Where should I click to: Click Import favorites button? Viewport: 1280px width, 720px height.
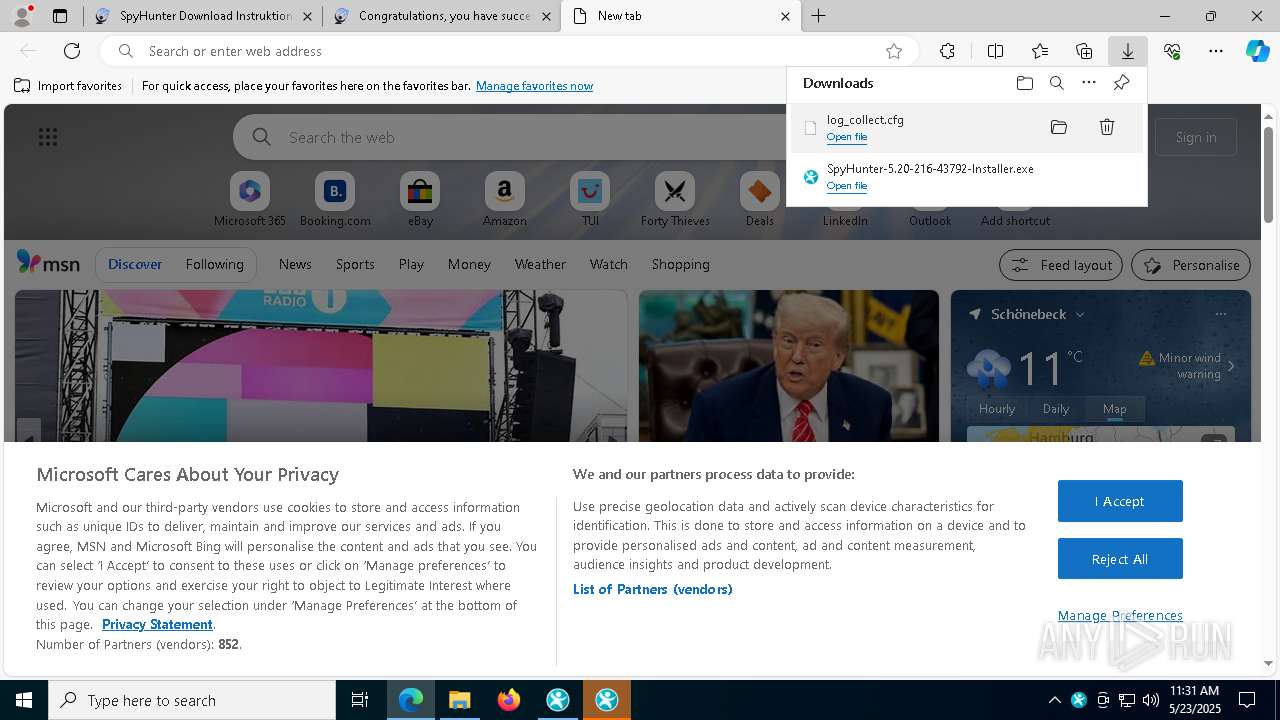tap(68, 86)
